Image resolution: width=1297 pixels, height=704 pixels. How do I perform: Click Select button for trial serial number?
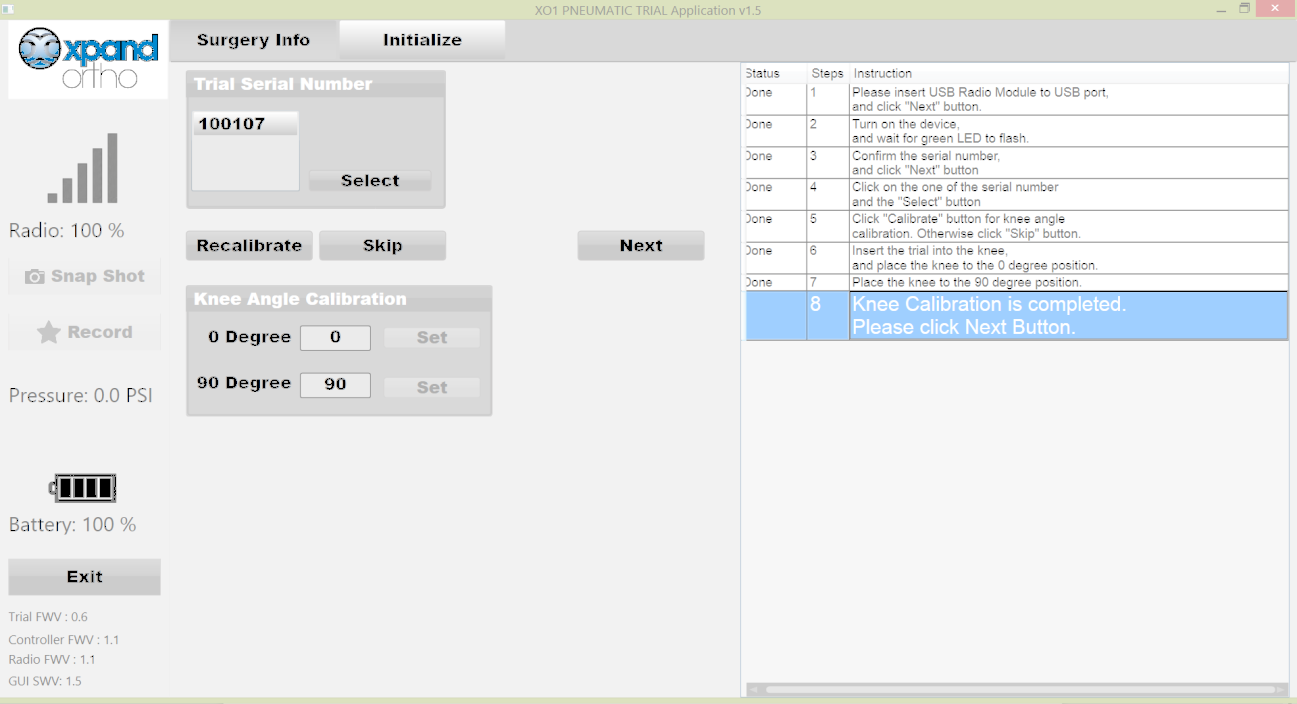tap(370, 181)
